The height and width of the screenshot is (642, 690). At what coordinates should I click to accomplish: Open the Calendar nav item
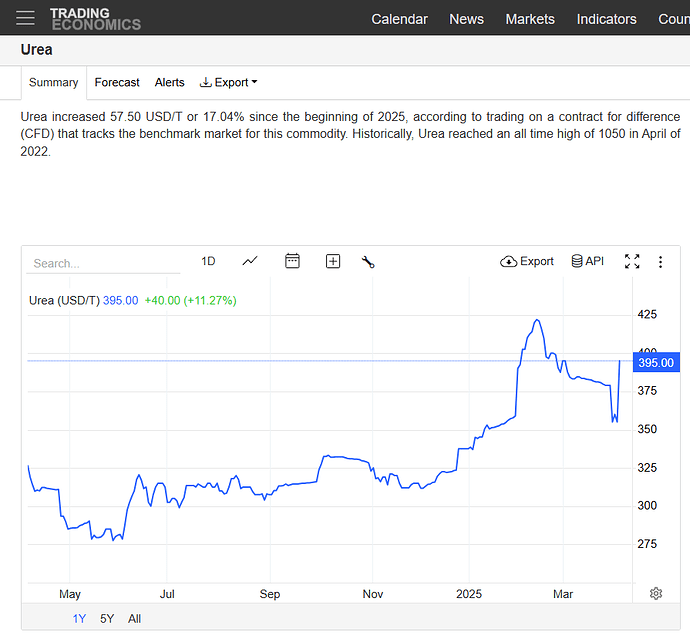399,19
